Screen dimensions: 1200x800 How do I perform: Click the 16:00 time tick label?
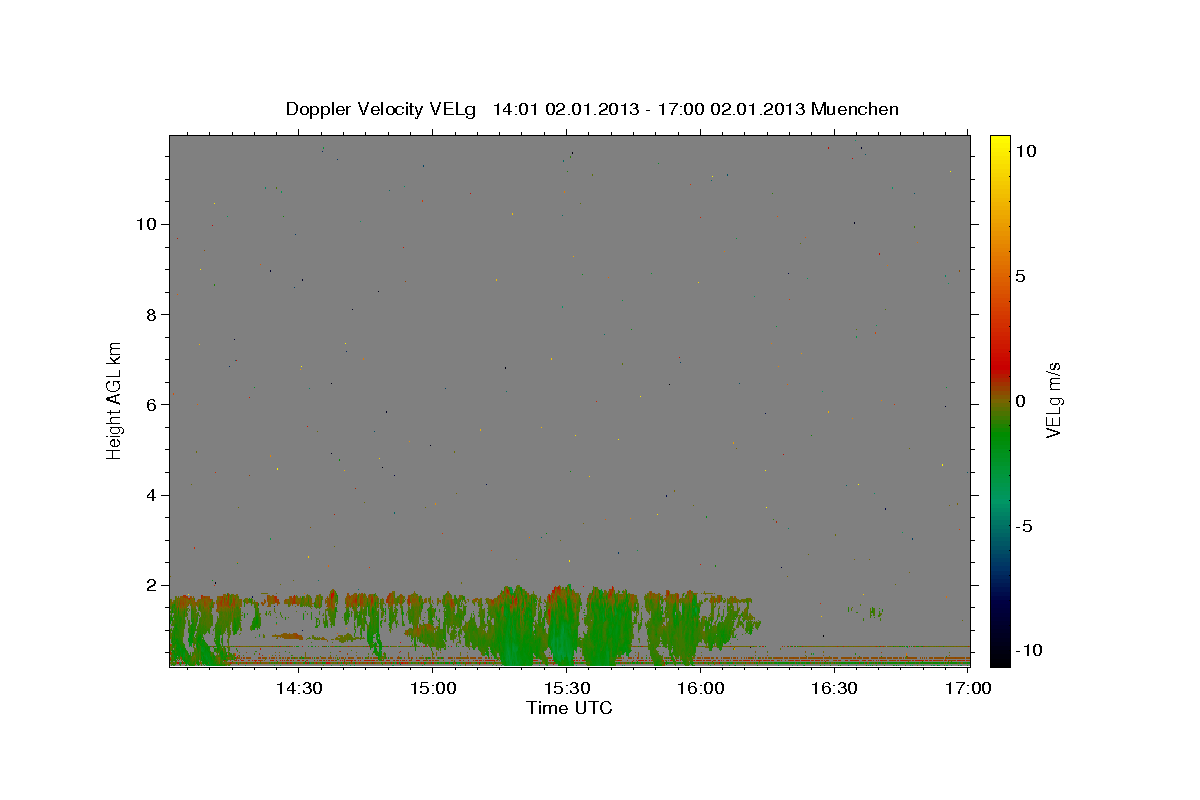pyautogui.click(x=700, y=688)
